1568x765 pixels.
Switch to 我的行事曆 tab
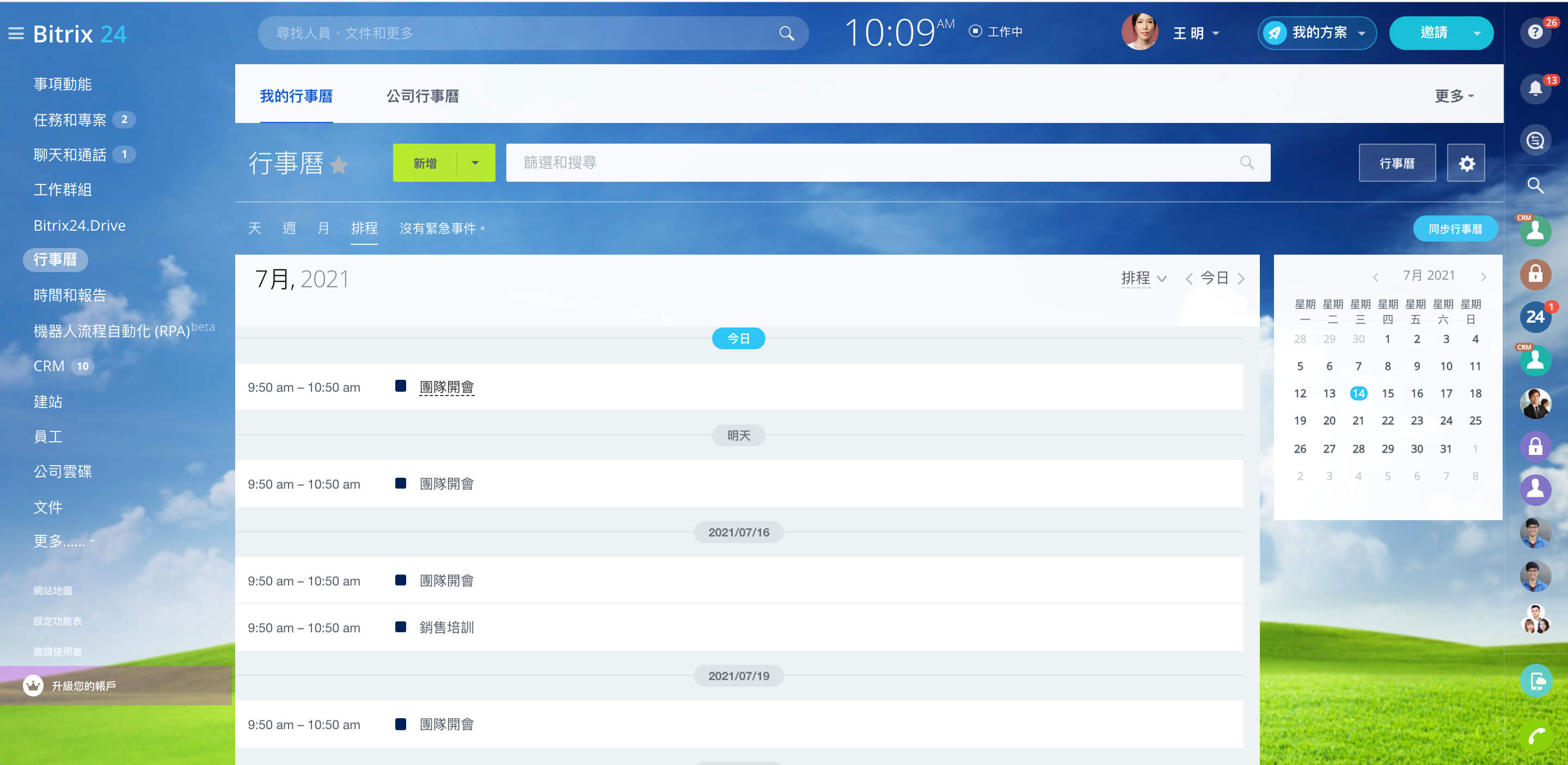click(x=296, y=95)
